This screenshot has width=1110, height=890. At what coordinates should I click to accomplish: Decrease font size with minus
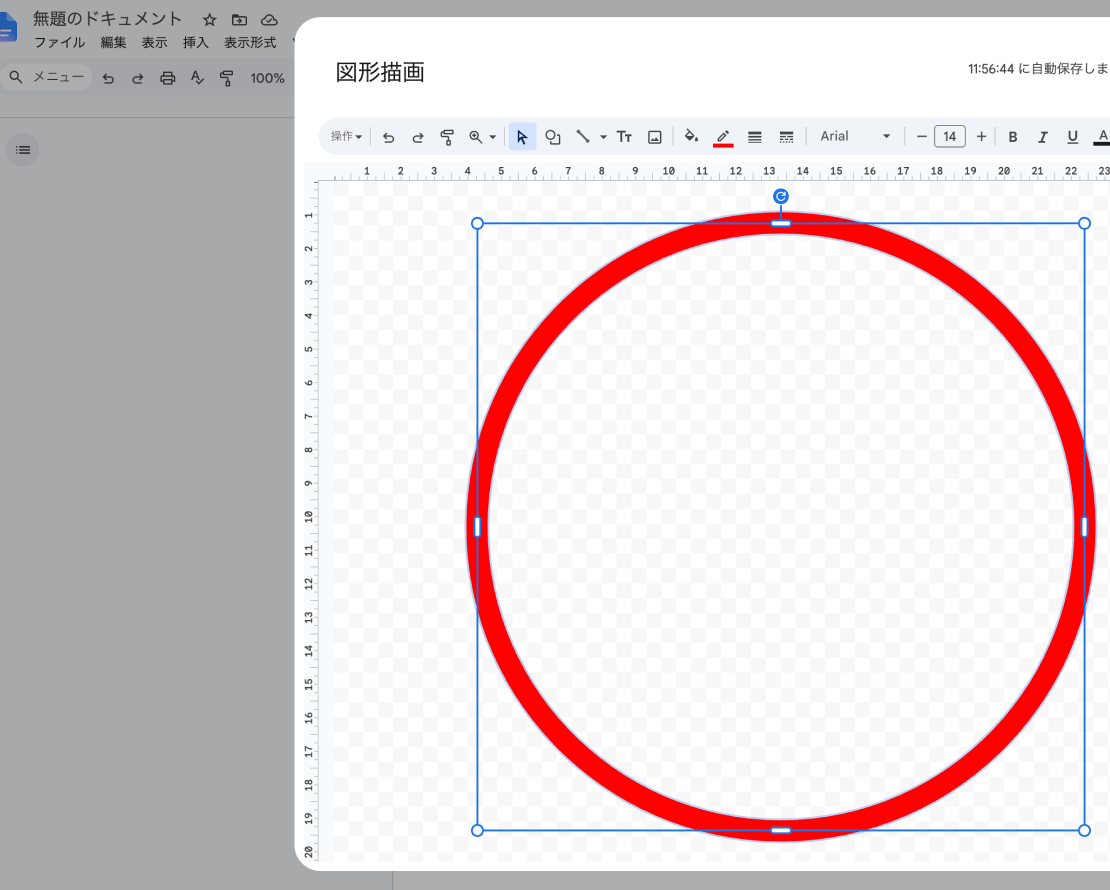pos(921,137)
